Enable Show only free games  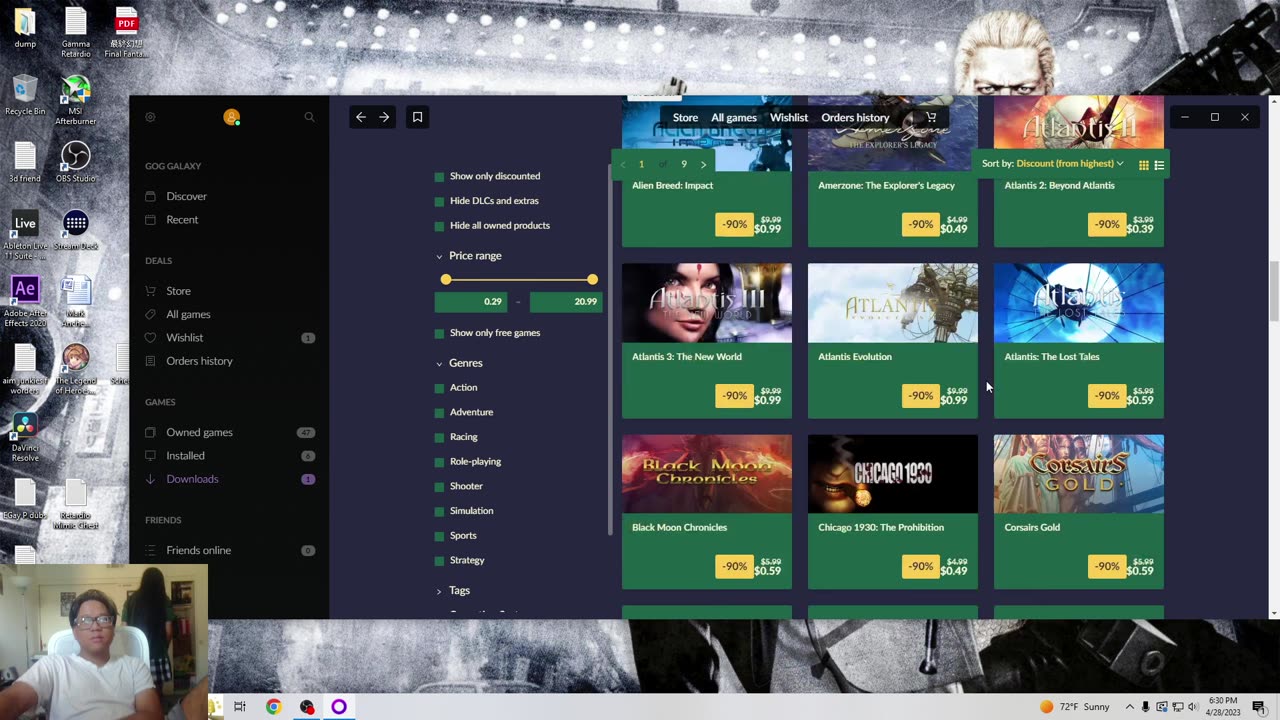coord(439,333)
